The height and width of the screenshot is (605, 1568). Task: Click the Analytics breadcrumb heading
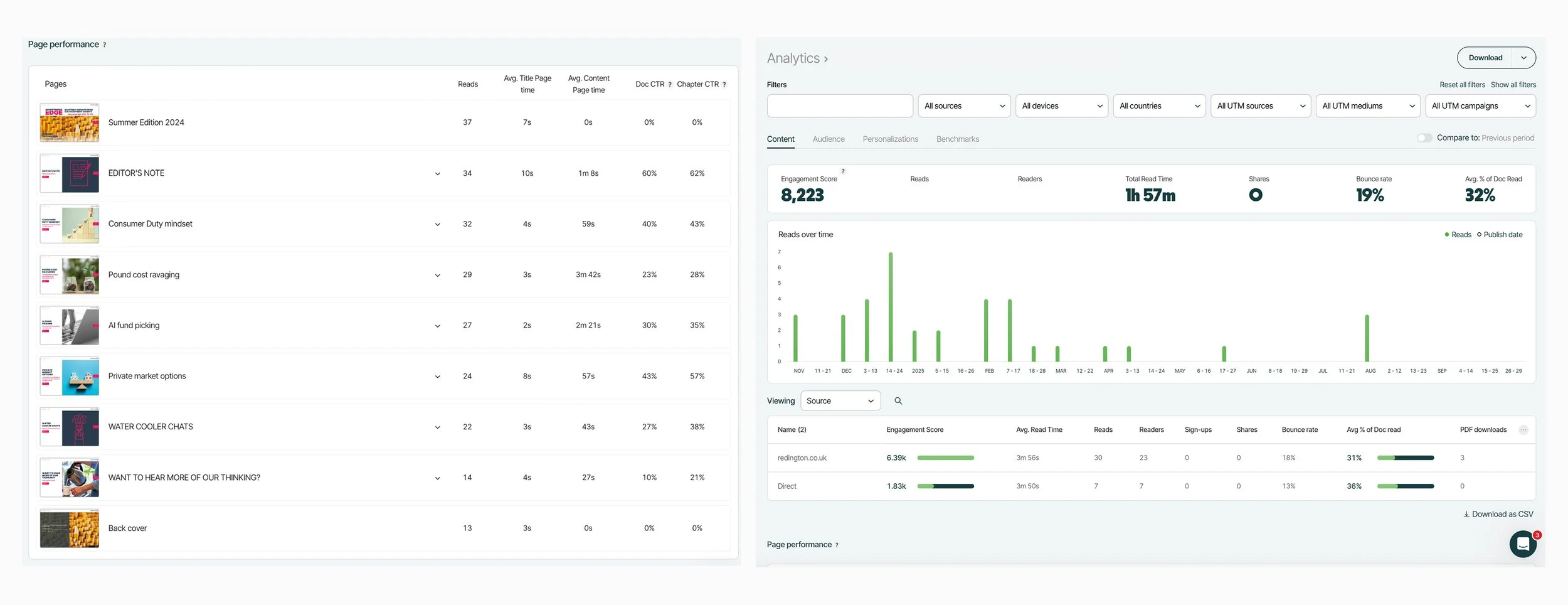pyautogui.click(x=797, y=58)
